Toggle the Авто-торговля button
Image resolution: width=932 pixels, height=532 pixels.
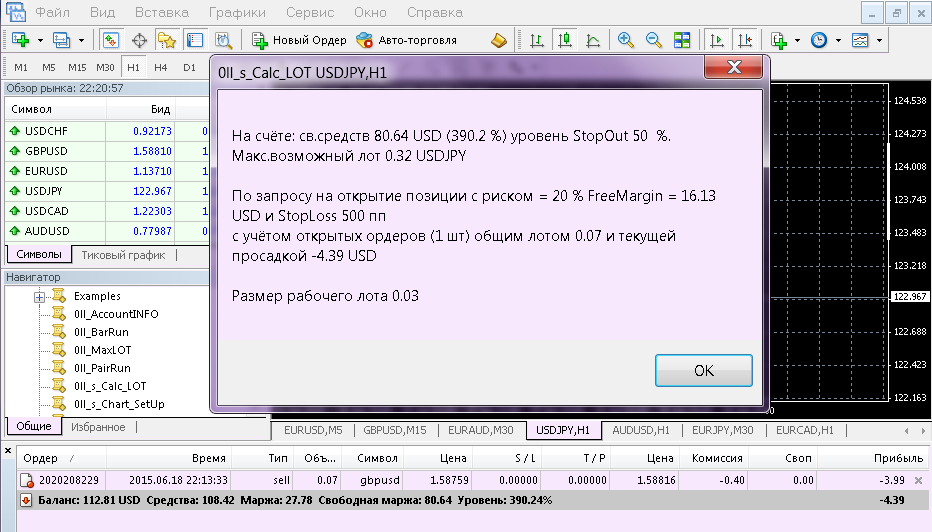coord(407,40)
